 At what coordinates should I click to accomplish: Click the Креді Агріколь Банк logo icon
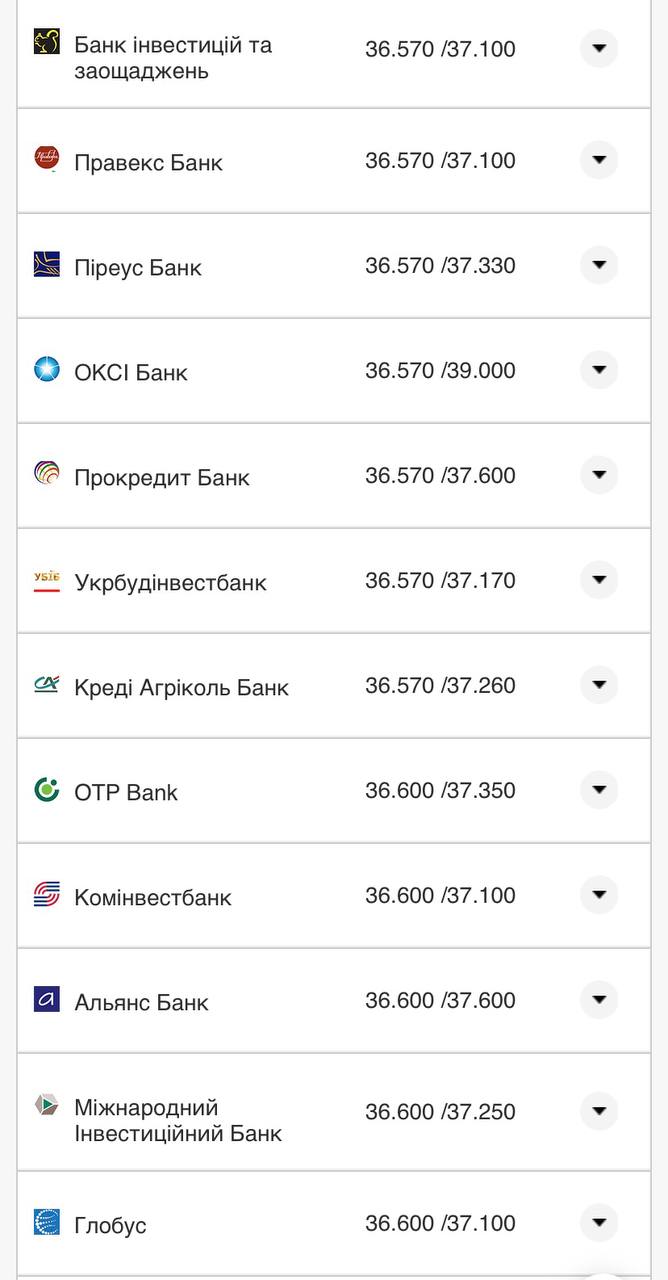pyautogui.click(x=47, y=685)
